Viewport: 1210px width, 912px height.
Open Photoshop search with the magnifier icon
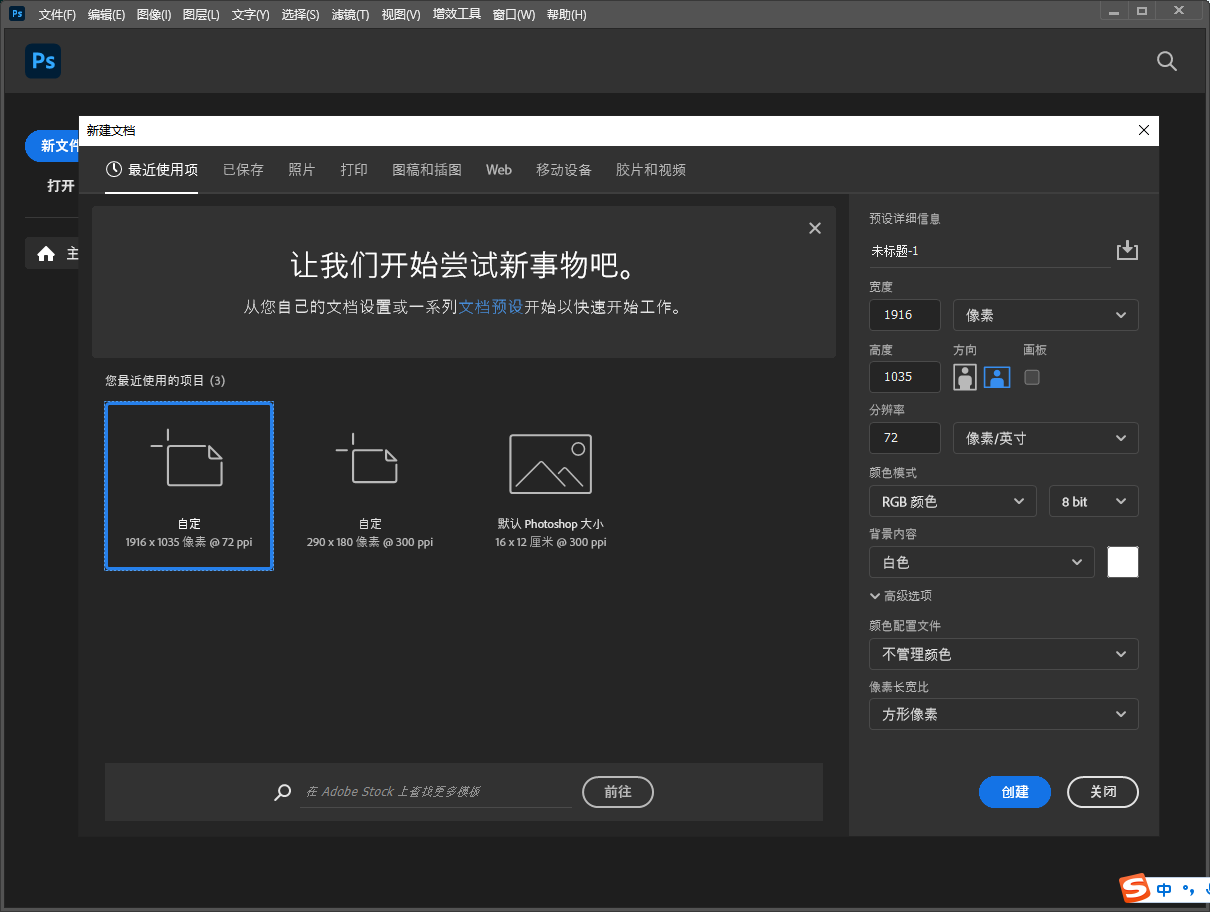coord(1166,61)
